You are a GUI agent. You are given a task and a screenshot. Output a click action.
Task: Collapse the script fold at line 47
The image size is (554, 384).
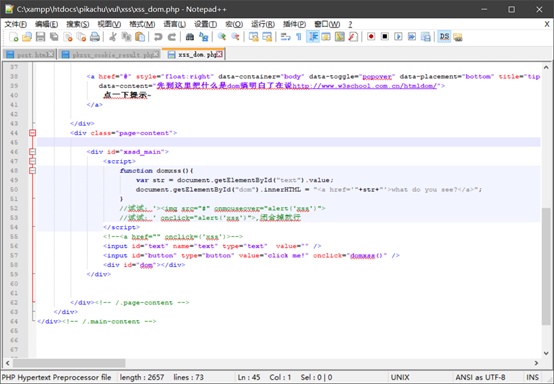coord(33,161)
